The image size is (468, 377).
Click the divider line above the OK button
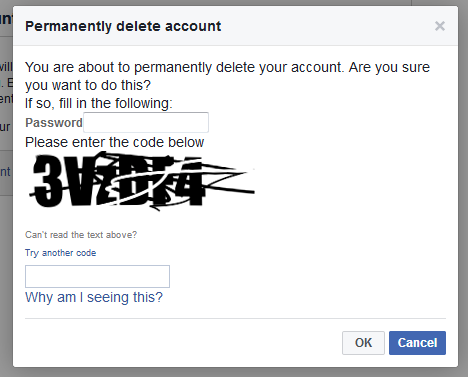(235, 318)
